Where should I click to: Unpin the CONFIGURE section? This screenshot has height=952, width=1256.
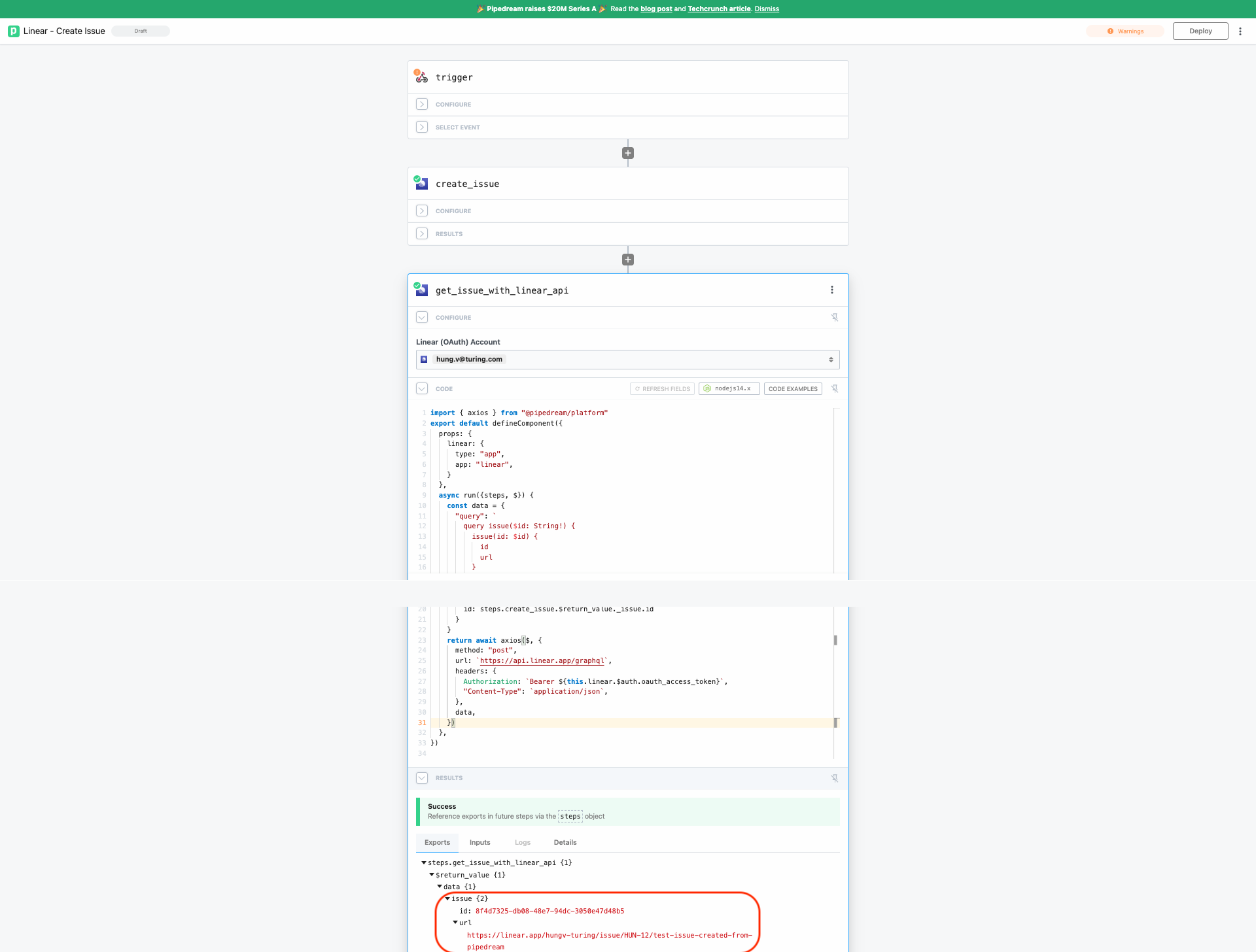(835, 317)
